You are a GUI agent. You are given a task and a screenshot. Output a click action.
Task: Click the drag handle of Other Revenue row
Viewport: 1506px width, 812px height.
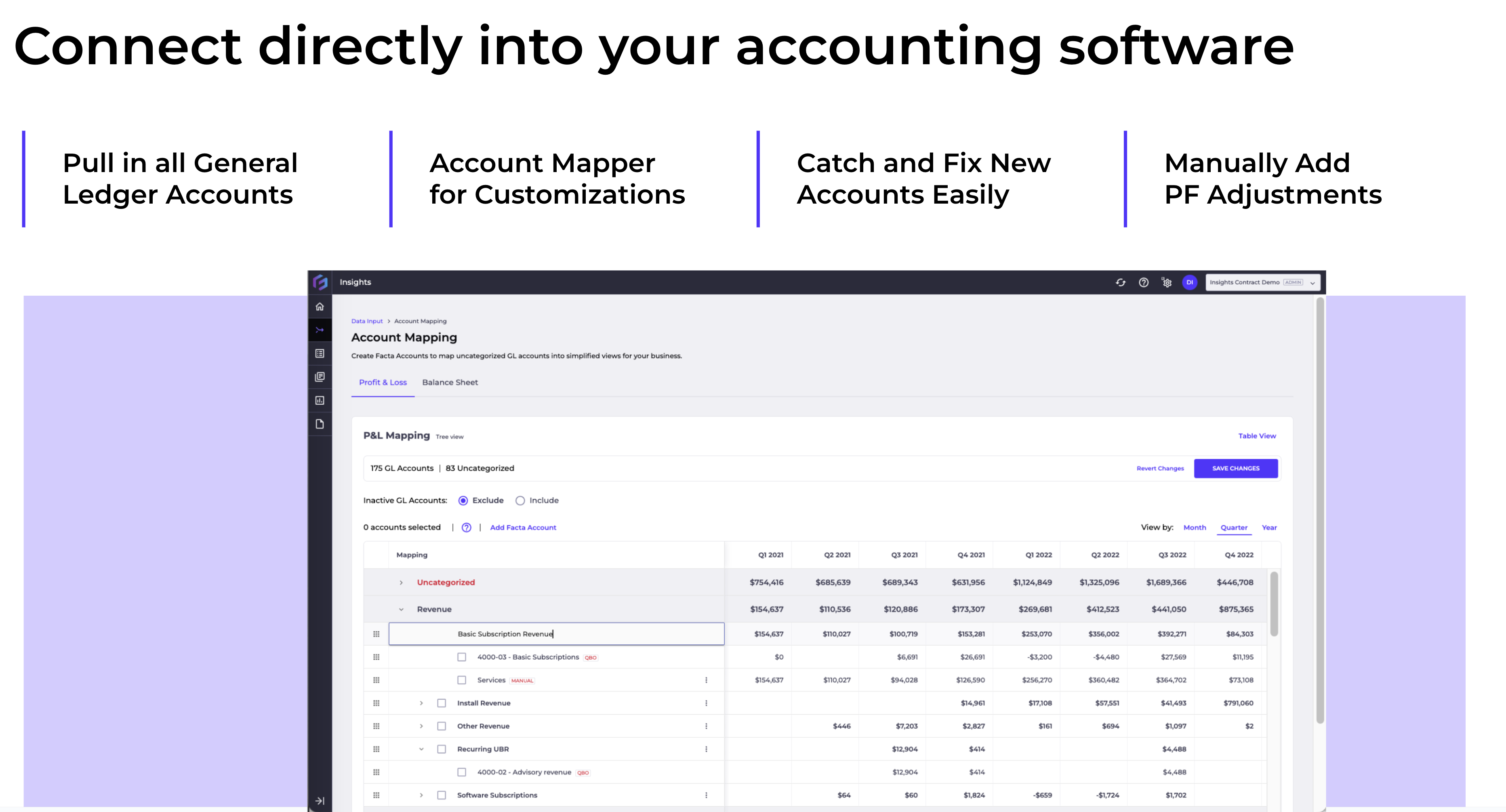pyautogui.click(x=376, y=726)
